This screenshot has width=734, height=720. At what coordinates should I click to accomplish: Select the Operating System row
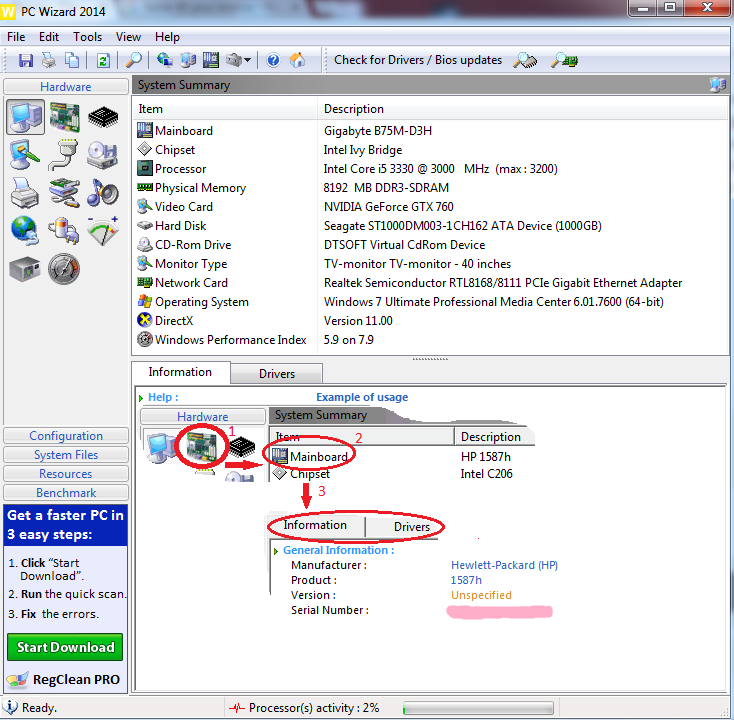click(431, 302)
